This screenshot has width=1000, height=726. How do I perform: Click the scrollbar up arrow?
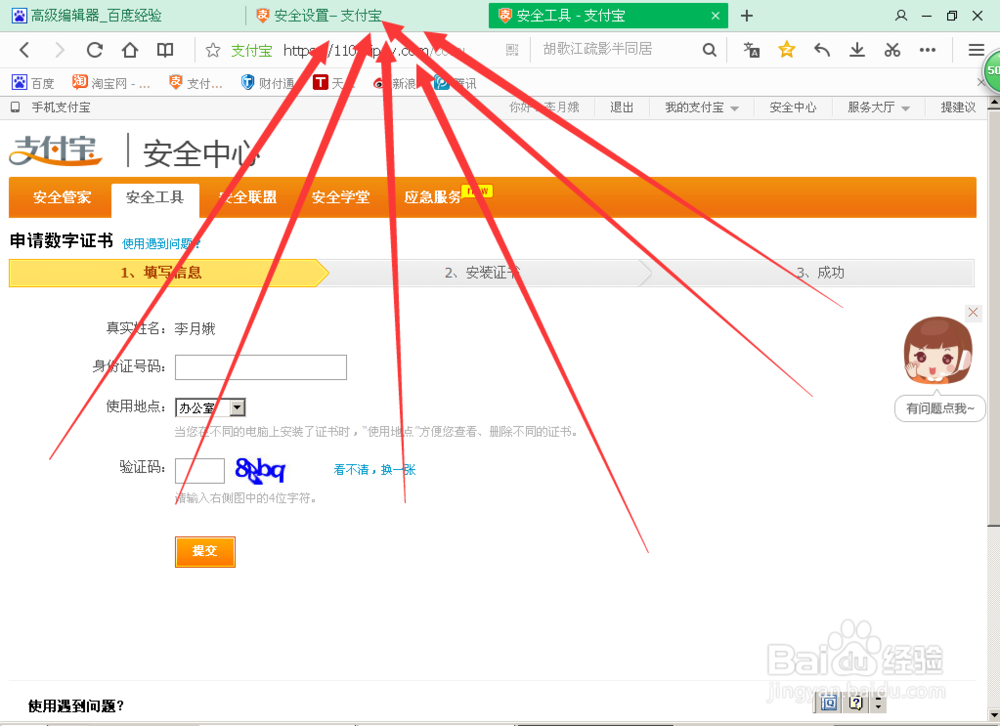pyautogui.click(x=994, y=103)
